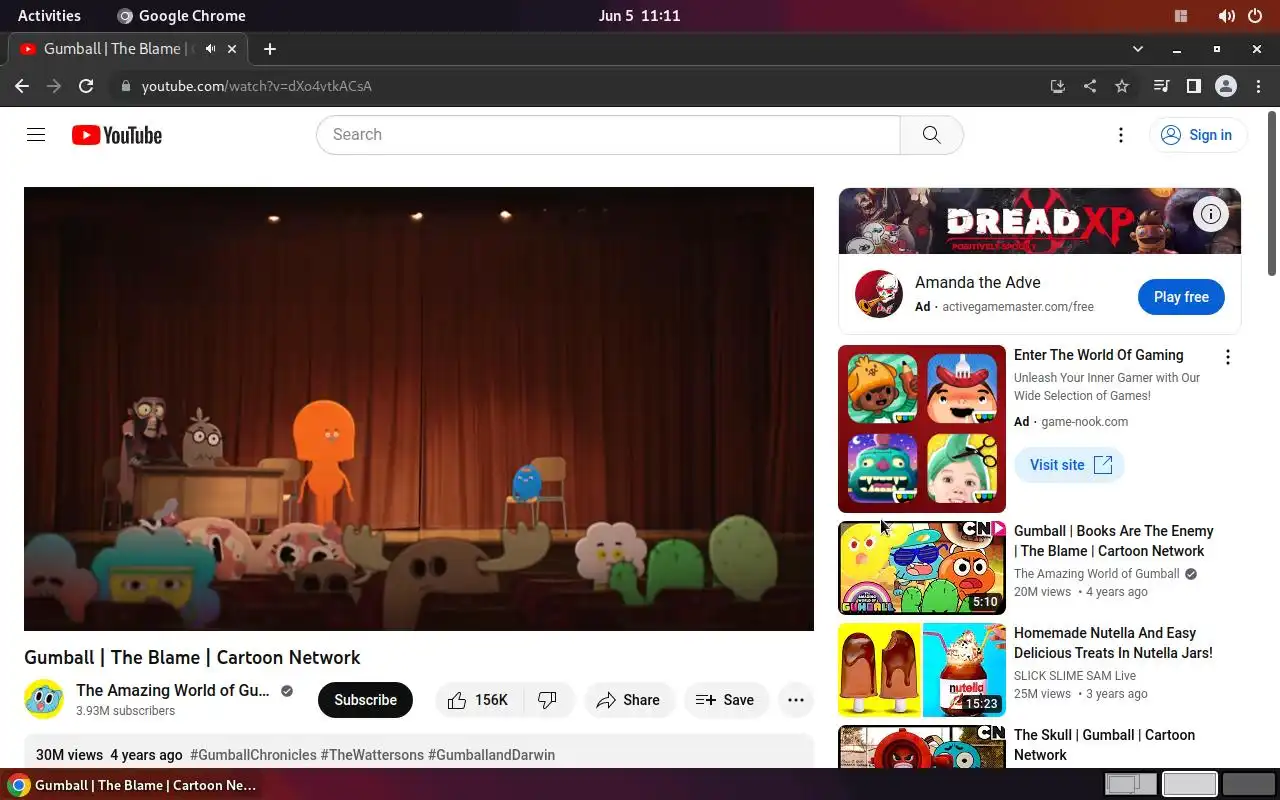Click the address bar URL

click(x=257, y=86)
